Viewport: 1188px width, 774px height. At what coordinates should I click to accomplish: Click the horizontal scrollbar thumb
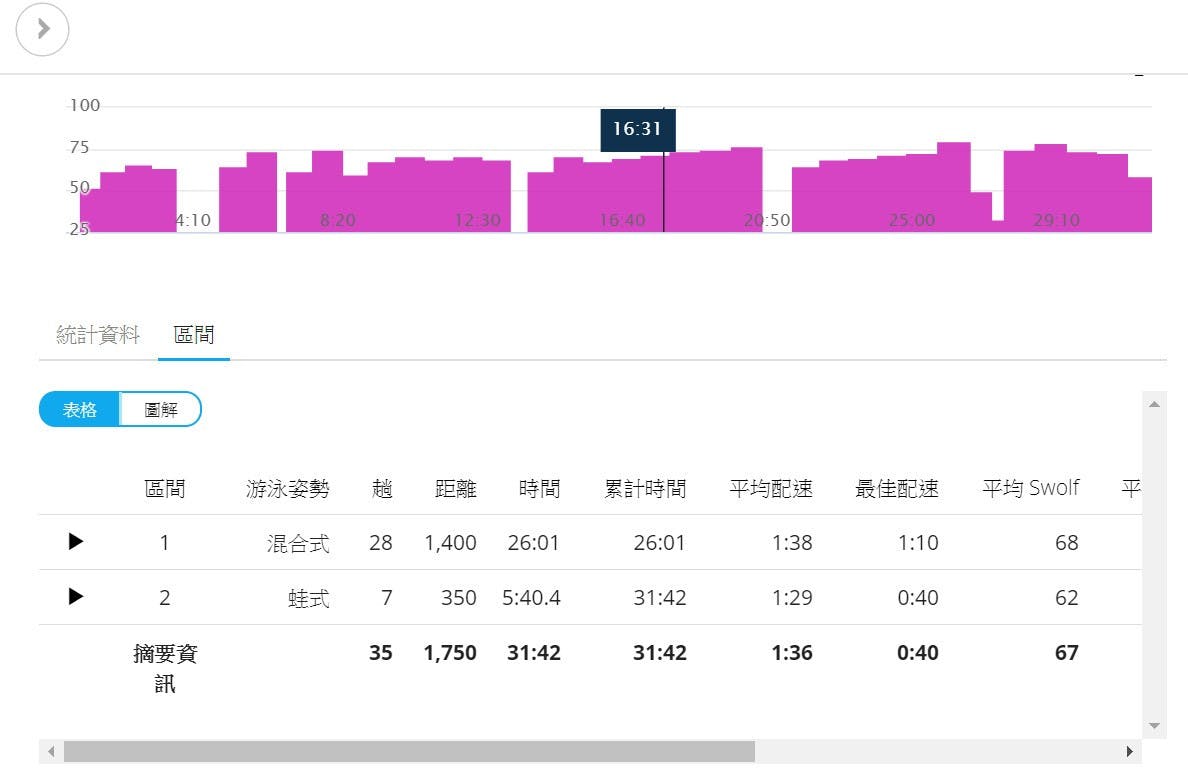tap(408, 751)
